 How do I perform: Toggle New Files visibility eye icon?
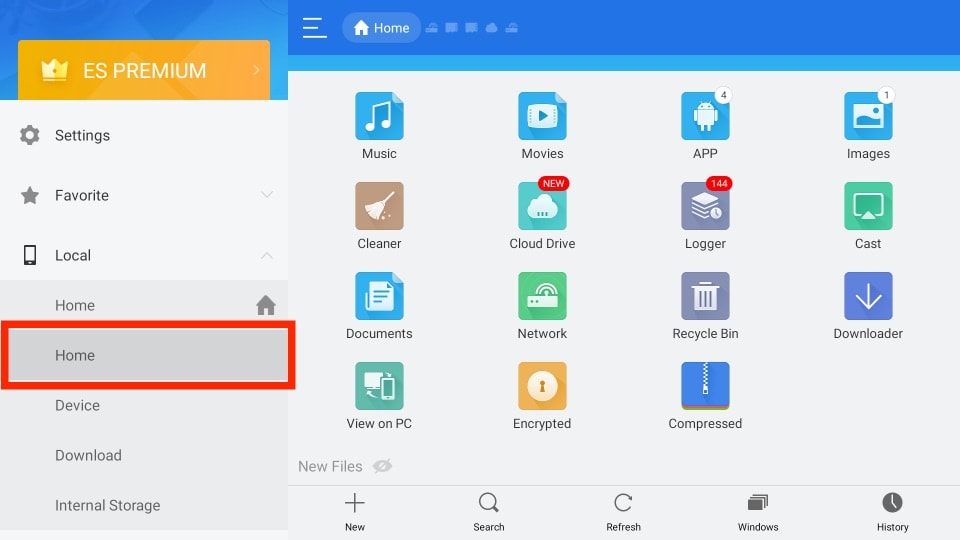(x=382, y=466)
